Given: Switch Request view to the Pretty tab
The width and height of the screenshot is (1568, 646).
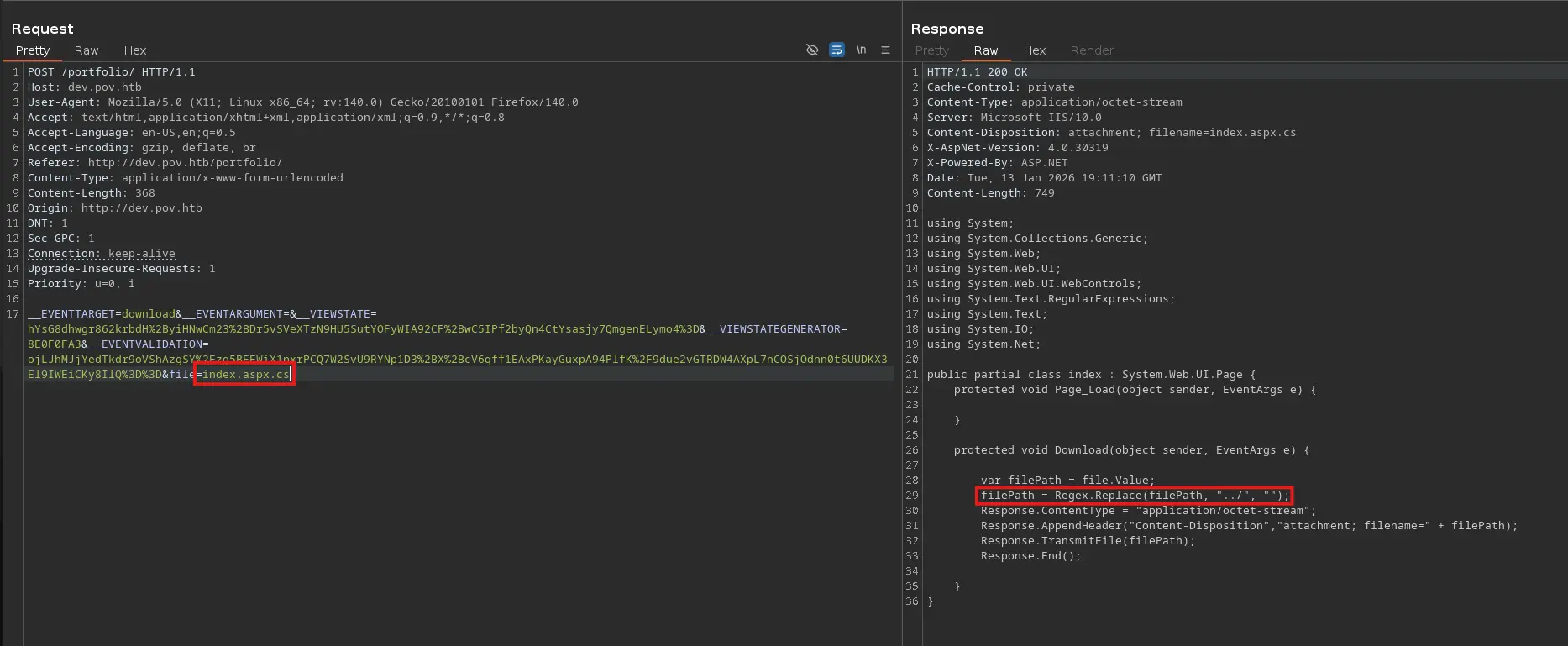Looking at the screenshot, I should tap(33, 50).
